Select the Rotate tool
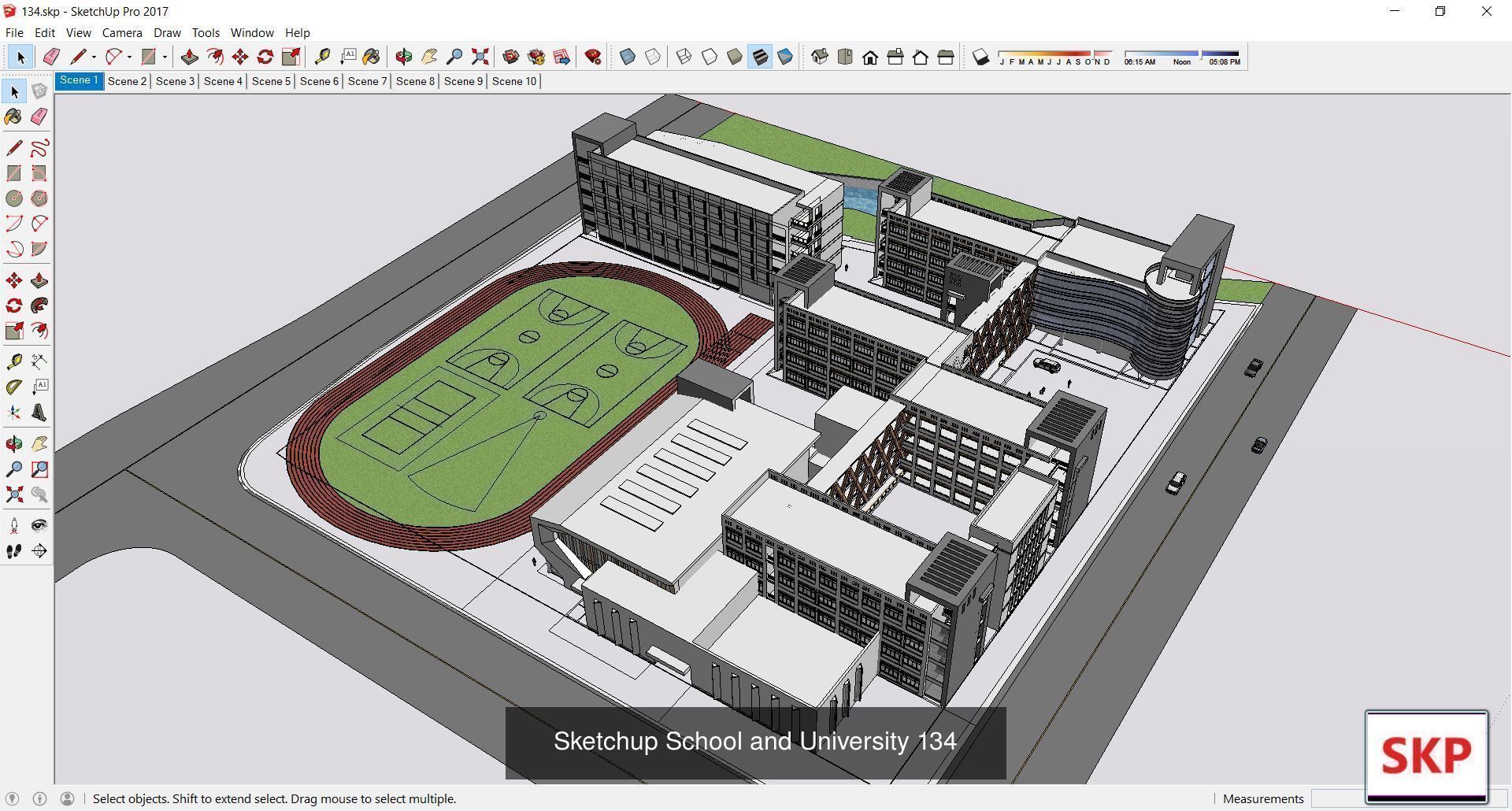 coord(266,57)
